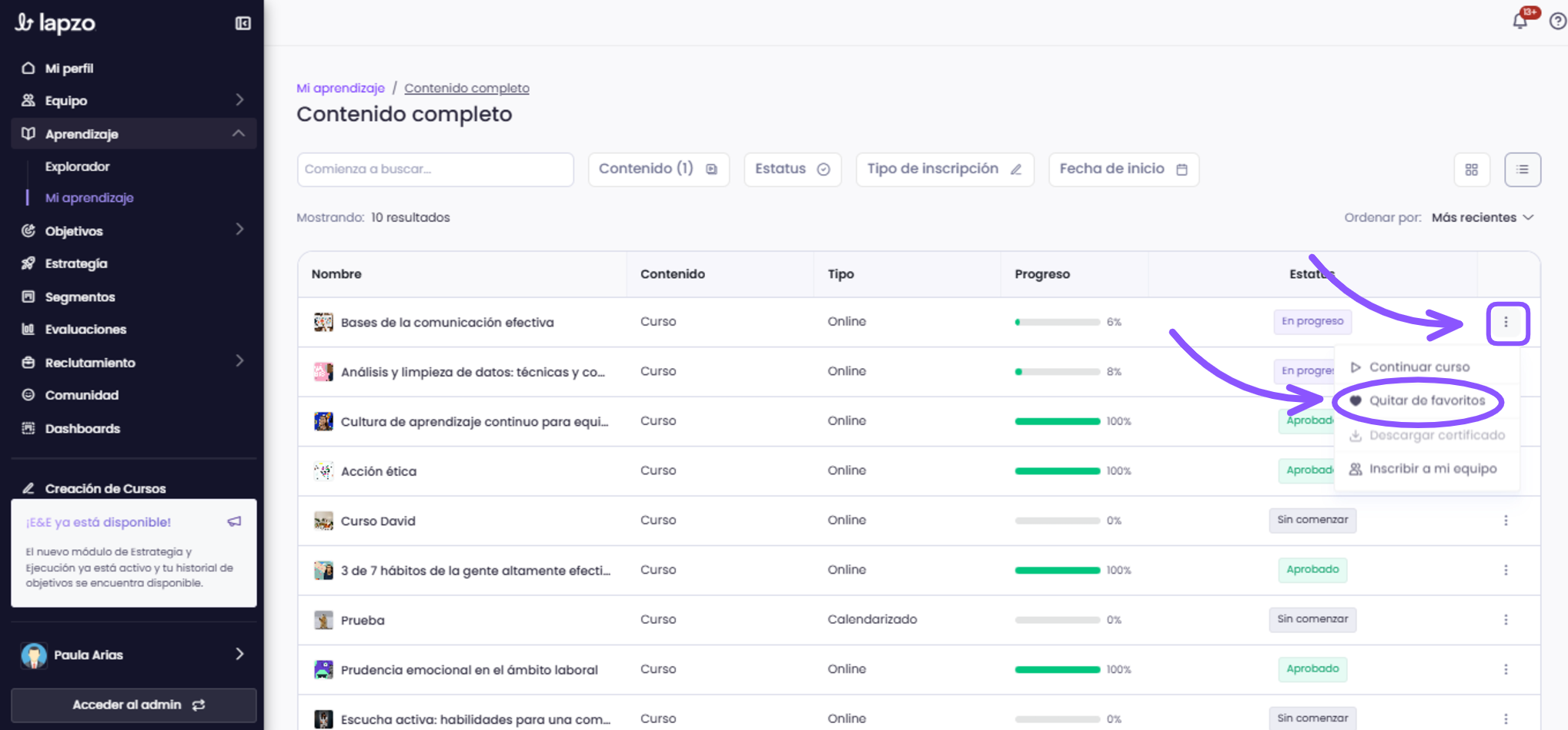
Task: Follow the Mi aprendizaje breadcrumb link
Action: (340, 89)
